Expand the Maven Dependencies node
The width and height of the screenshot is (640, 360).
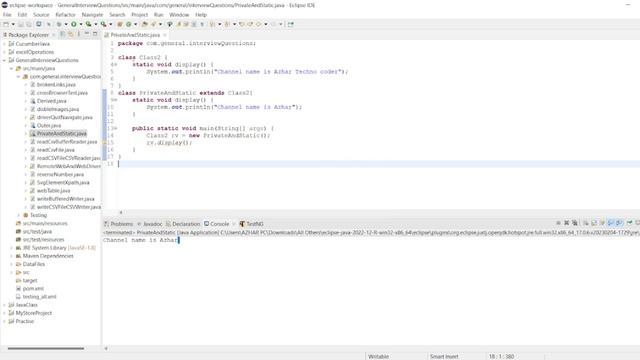coord(11,256)
